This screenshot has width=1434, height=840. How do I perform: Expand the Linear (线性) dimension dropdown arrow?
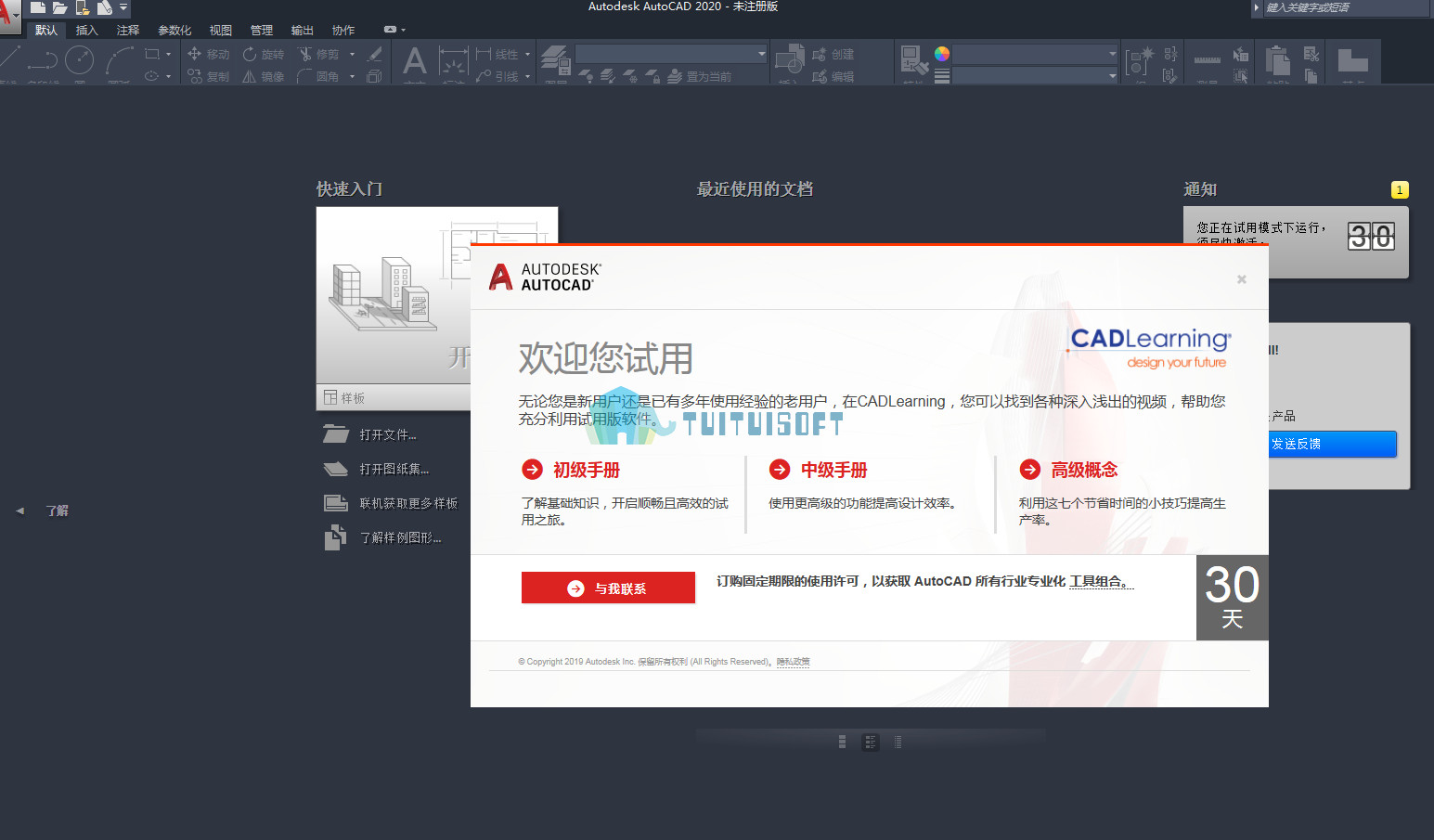pos(527,54)
